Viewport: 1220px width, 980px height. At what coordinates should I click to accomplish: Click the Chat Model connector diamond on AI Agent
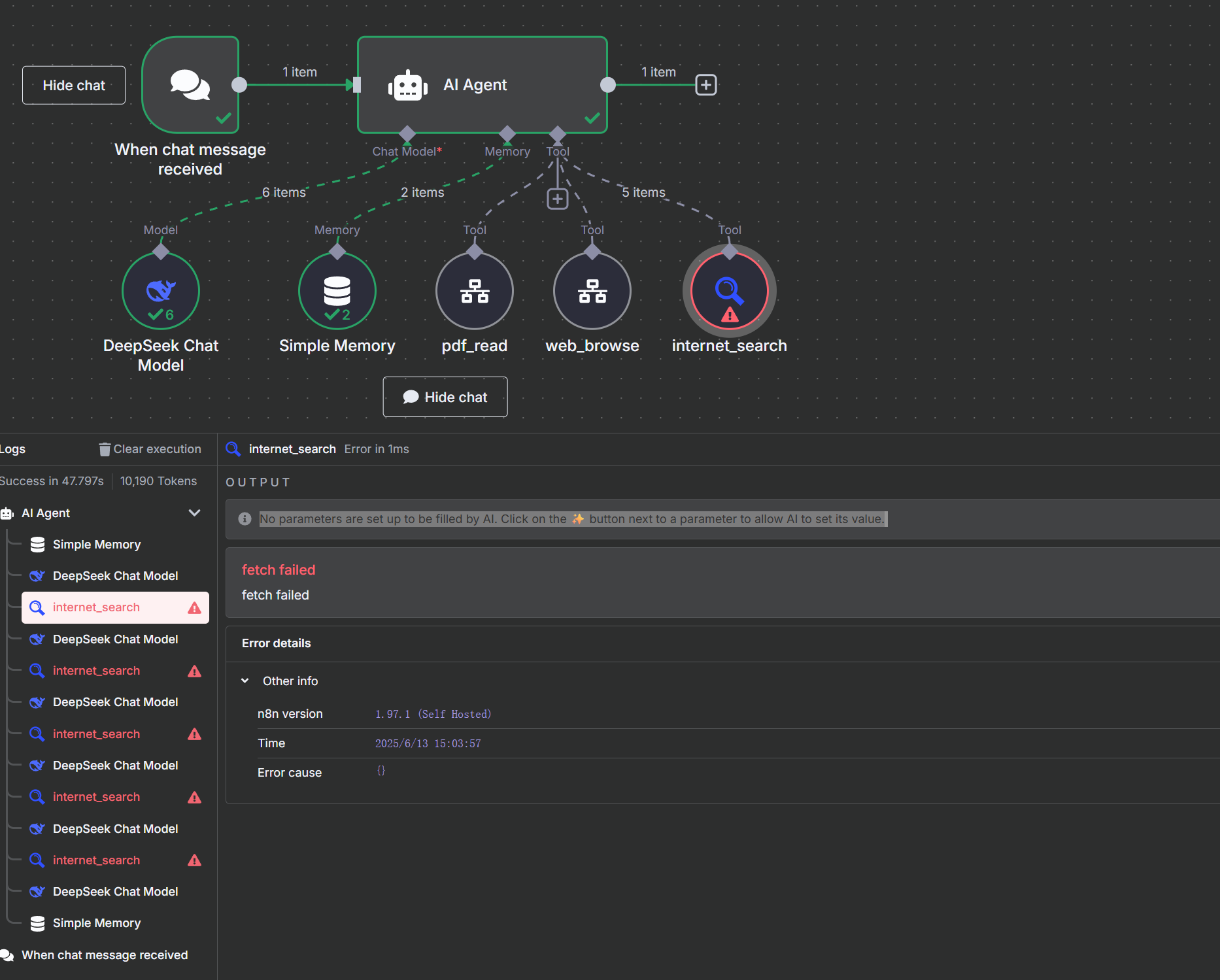click(x=407, y=134)
